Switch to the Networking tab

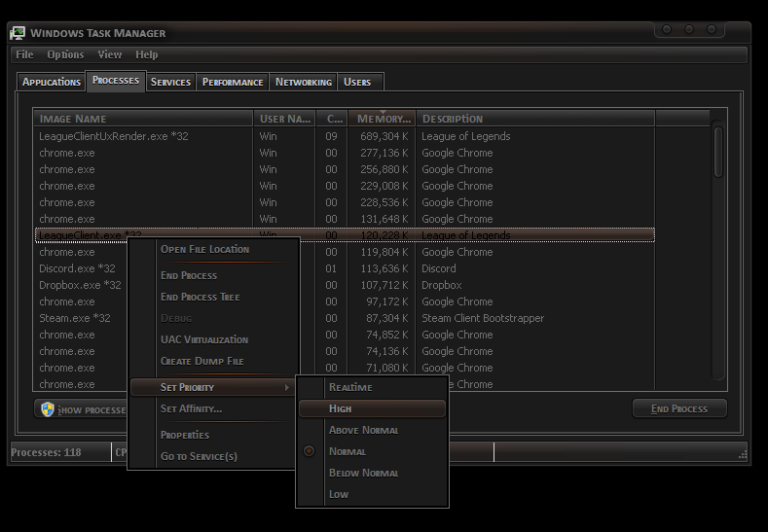click(x=303, y=82)
